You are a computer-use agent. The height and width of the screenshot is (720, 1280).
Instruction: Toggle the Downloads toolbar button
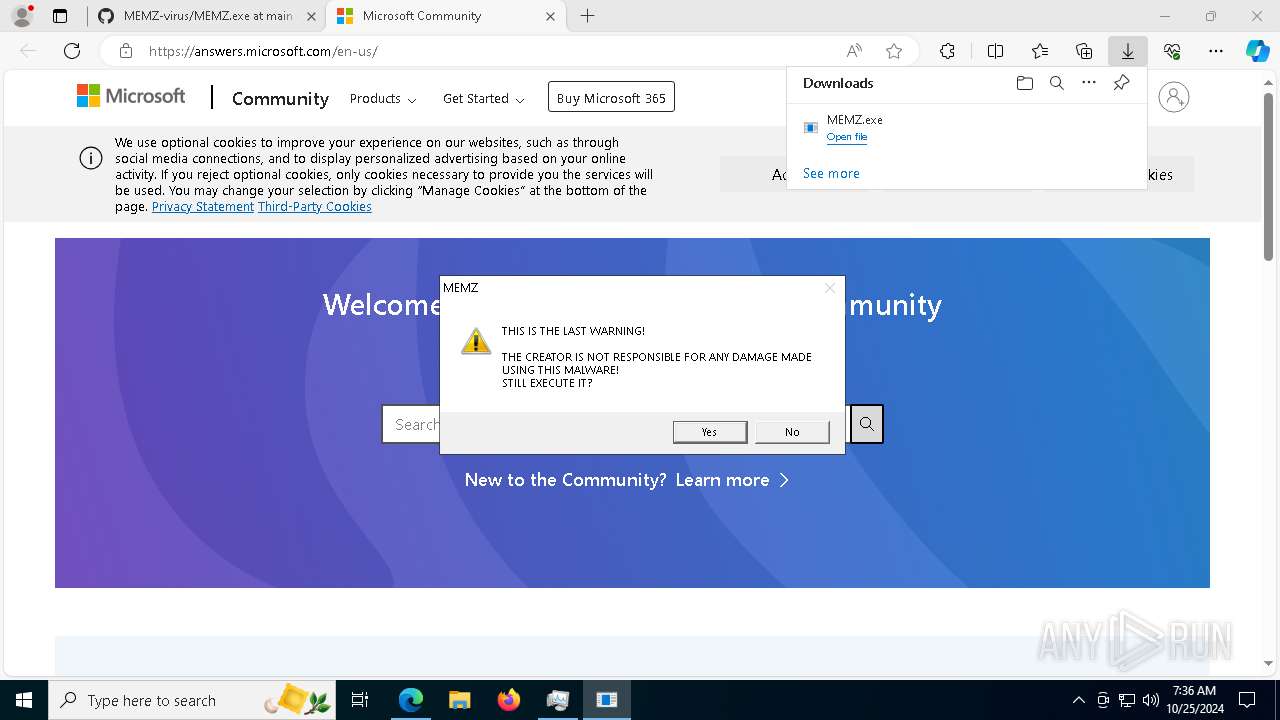tap(1127, 51)
